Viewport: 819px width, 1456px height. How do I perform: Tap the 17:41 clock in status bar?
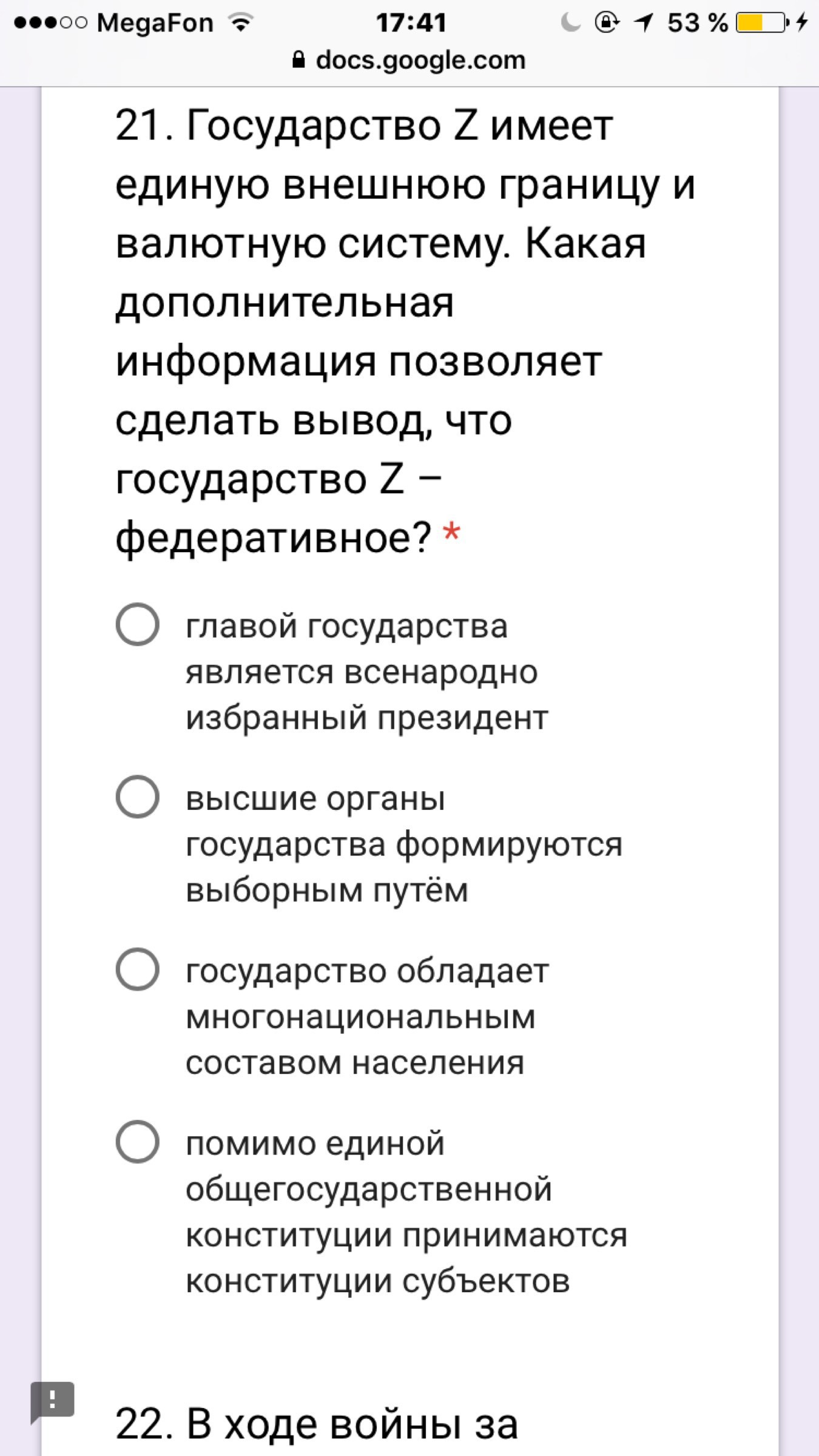[x=411, y=23]
